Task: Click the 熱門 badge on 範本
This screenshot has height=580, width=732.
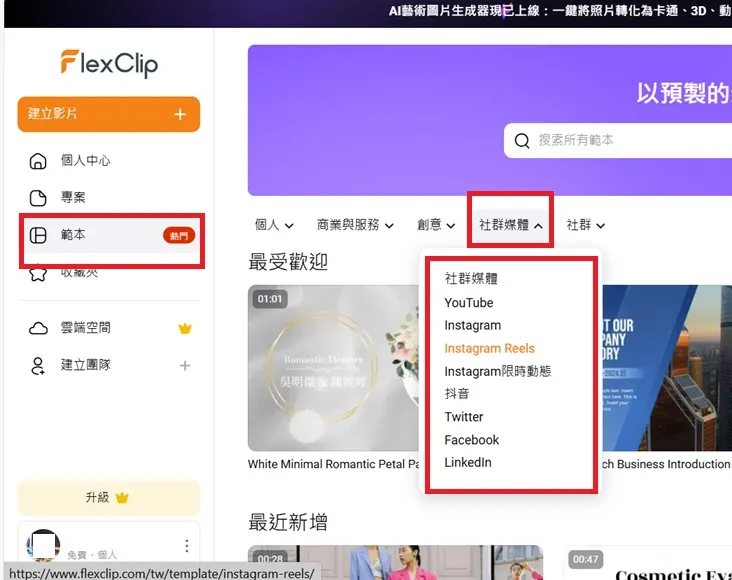Action: tap(179, 235)
